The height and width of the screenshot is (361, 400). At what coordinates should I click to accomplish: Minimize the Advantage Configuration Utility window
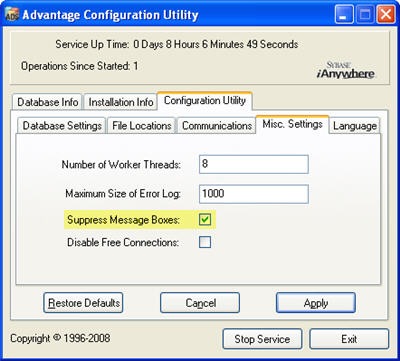click(x=344, y=15)
